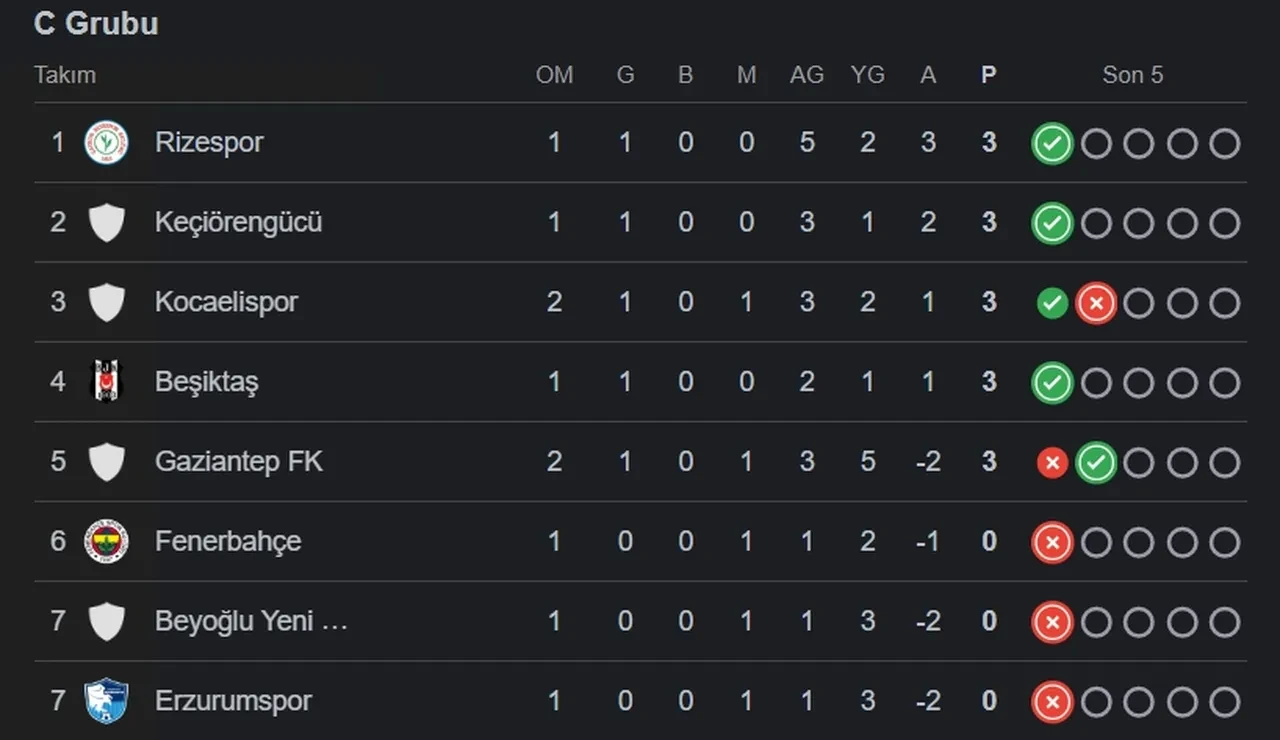Image resolution: width=1280 pixels, height=740 pixels.
Task: Click the Beşiktaş club crest icon
Action: (106, 382)
